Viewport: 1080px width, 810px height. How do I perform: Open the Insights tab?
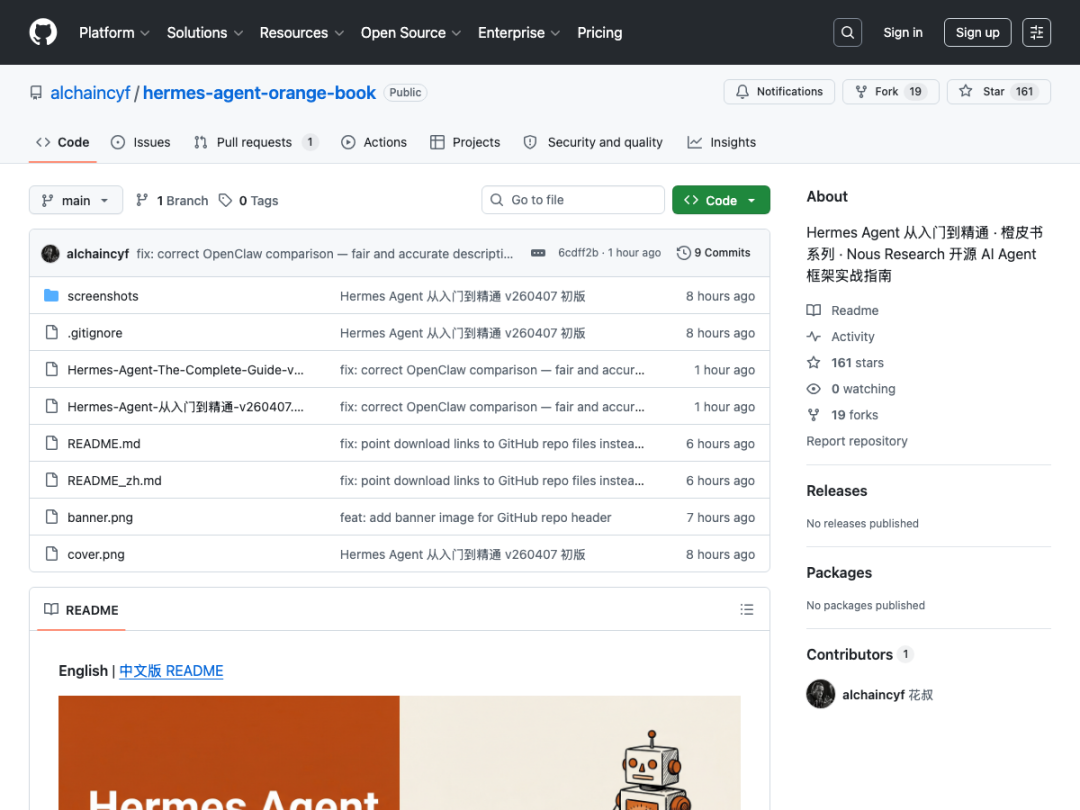721,142
